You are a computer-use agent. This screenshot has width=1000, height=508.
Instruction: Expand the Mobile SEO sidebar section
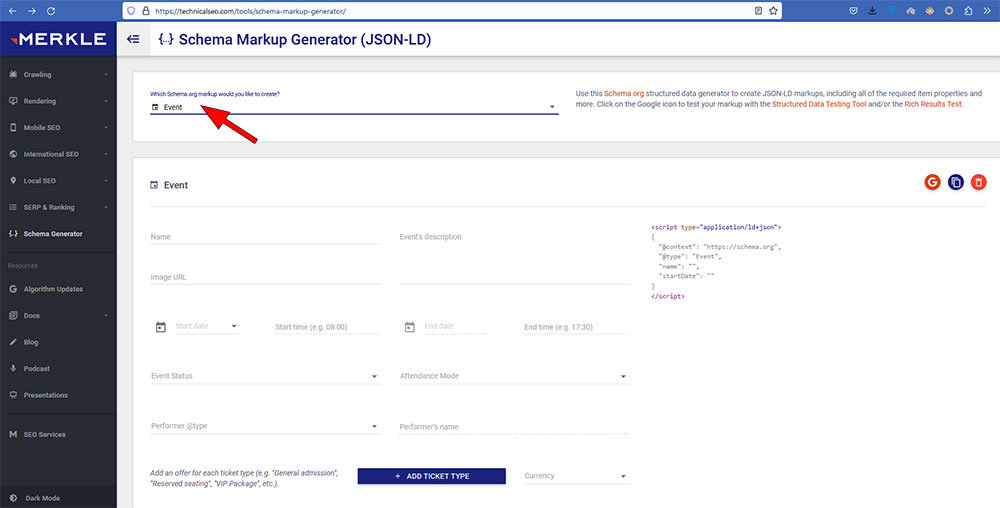(x=58, y=127)
